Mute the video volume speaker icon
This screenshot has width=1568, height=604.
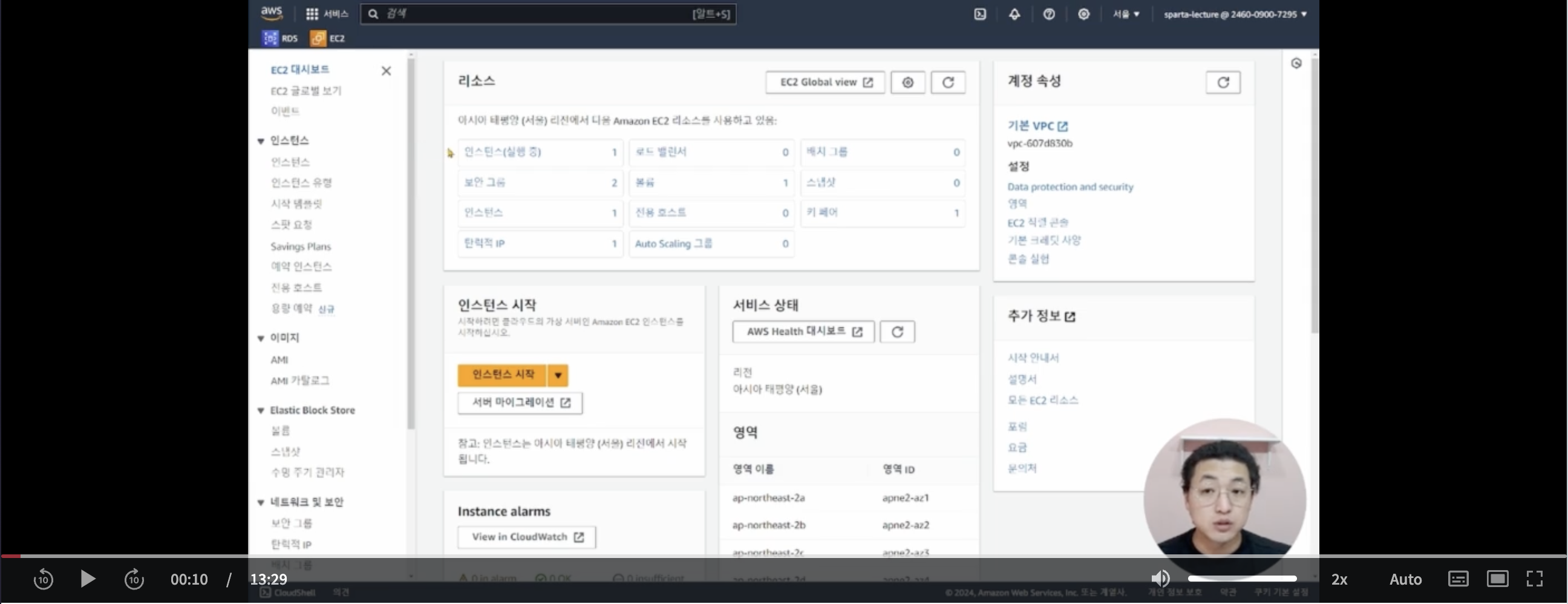pos(1160,579)
